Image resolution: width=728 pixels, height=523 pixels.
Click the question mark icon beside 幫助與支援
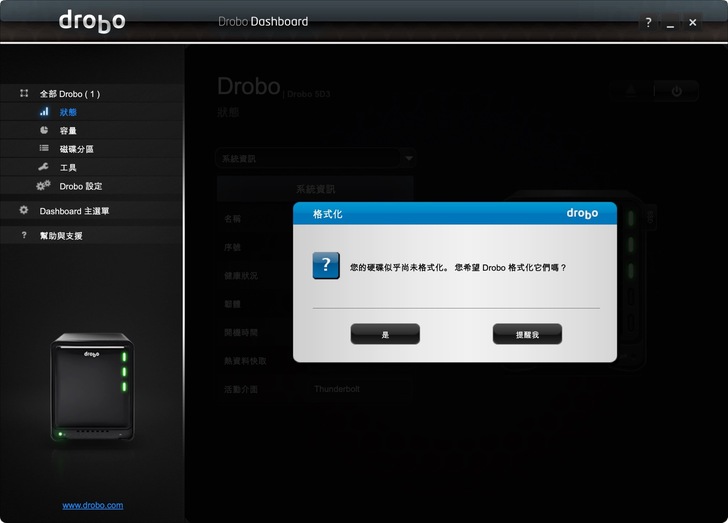[24, 236]
